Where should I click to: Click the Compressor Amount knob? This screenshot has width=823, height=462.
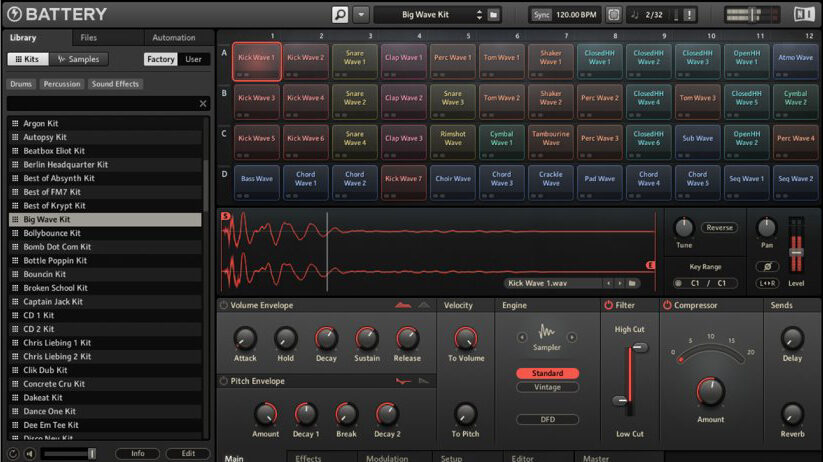pyautogui.click(x=711, y=392)
